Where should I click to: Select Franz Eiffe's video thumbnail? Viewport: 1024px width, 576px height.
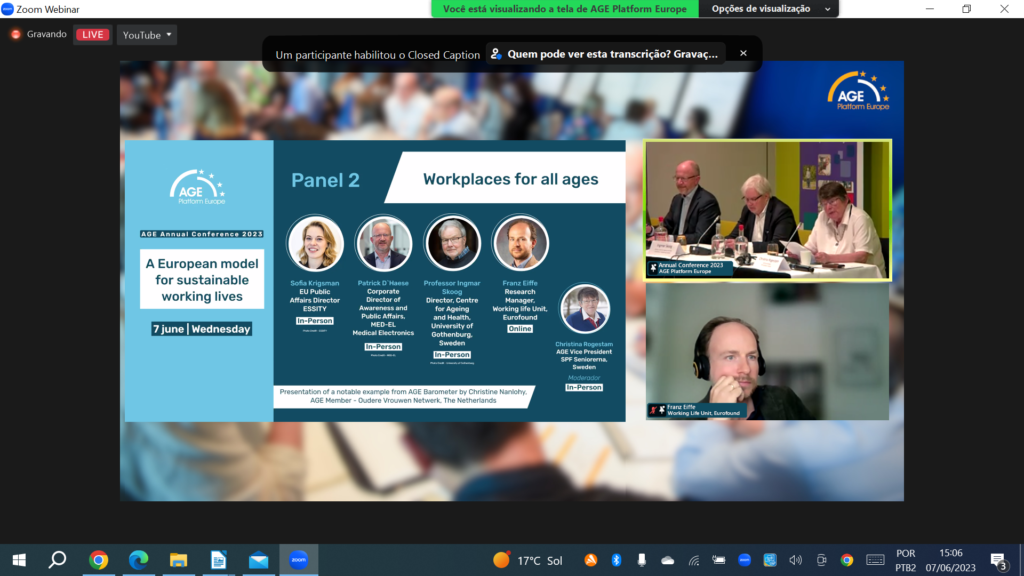click(x=767, y=351)
